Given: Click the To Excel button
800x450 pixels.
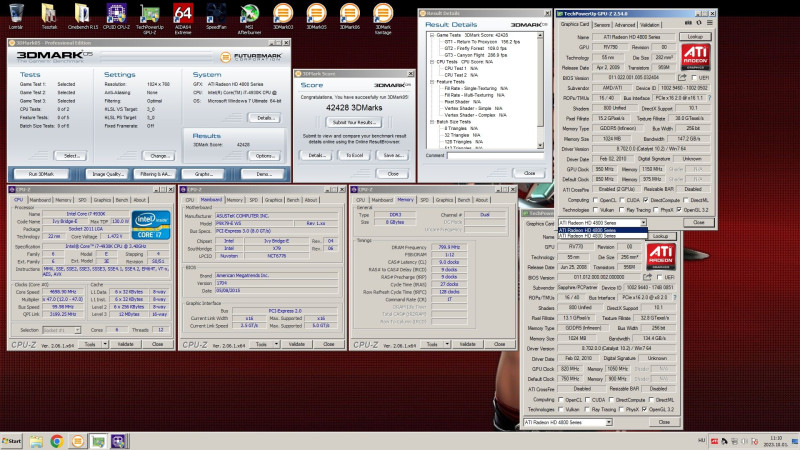Looking at the screenshot, I should [354, 155].
